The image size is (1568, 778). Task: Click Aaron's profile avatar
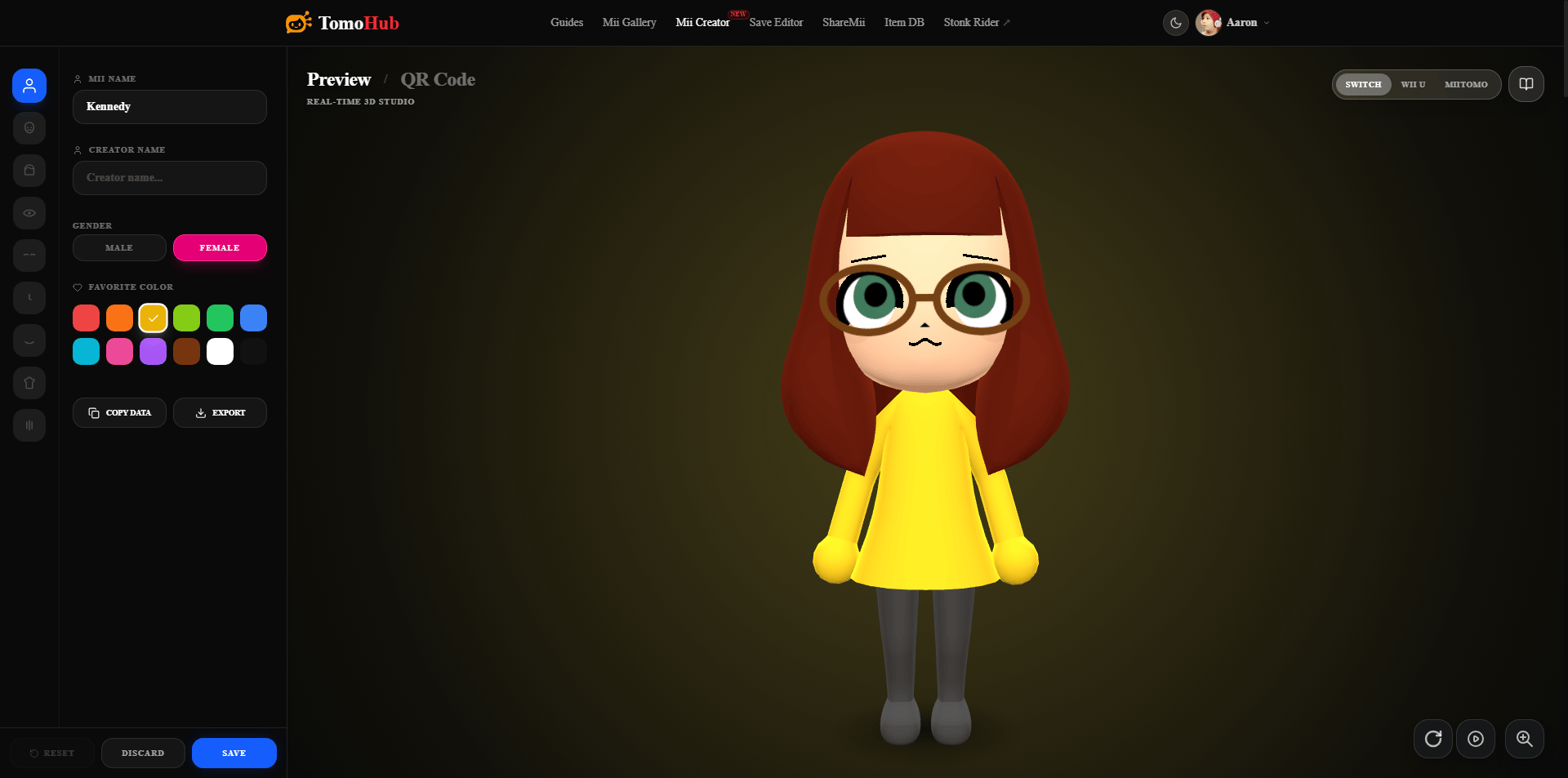[x=1209, y=23]
